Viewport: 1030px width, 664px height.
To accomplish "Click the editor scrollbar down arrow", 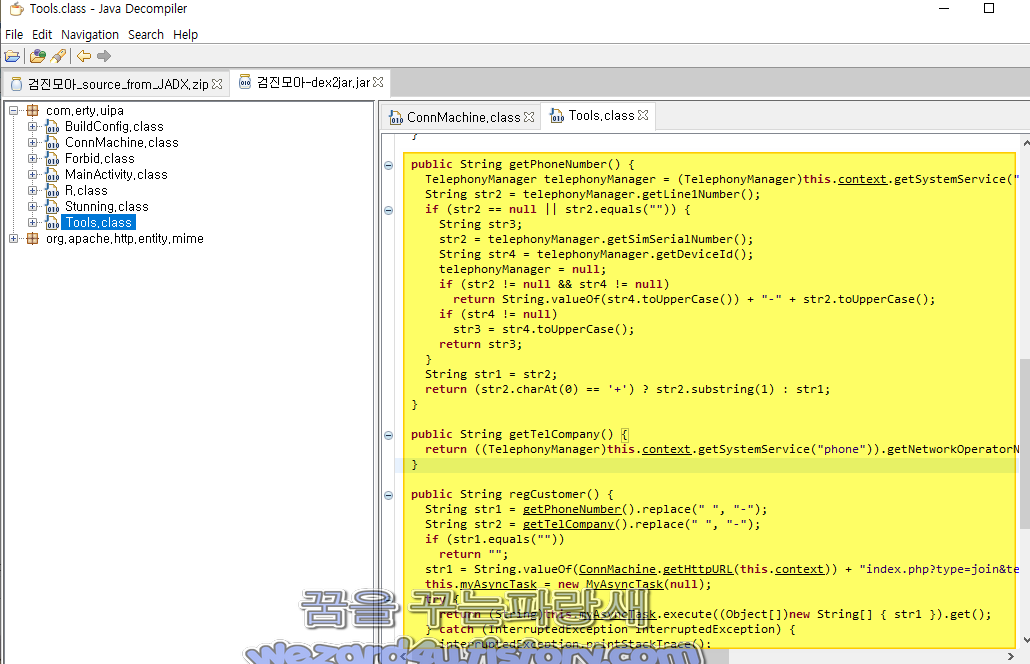I will click(1025, 640).
